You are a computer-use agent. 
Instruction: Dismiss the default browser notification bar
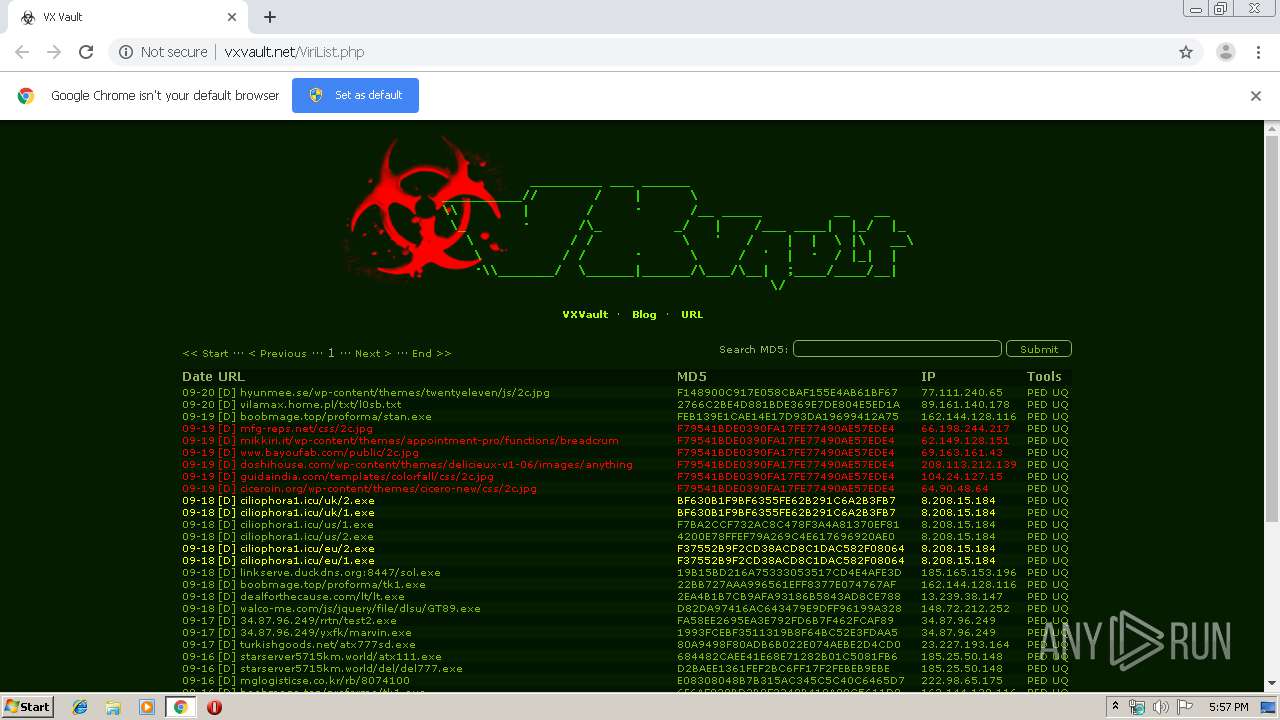pyautogui.click(x=1256, y=96)
